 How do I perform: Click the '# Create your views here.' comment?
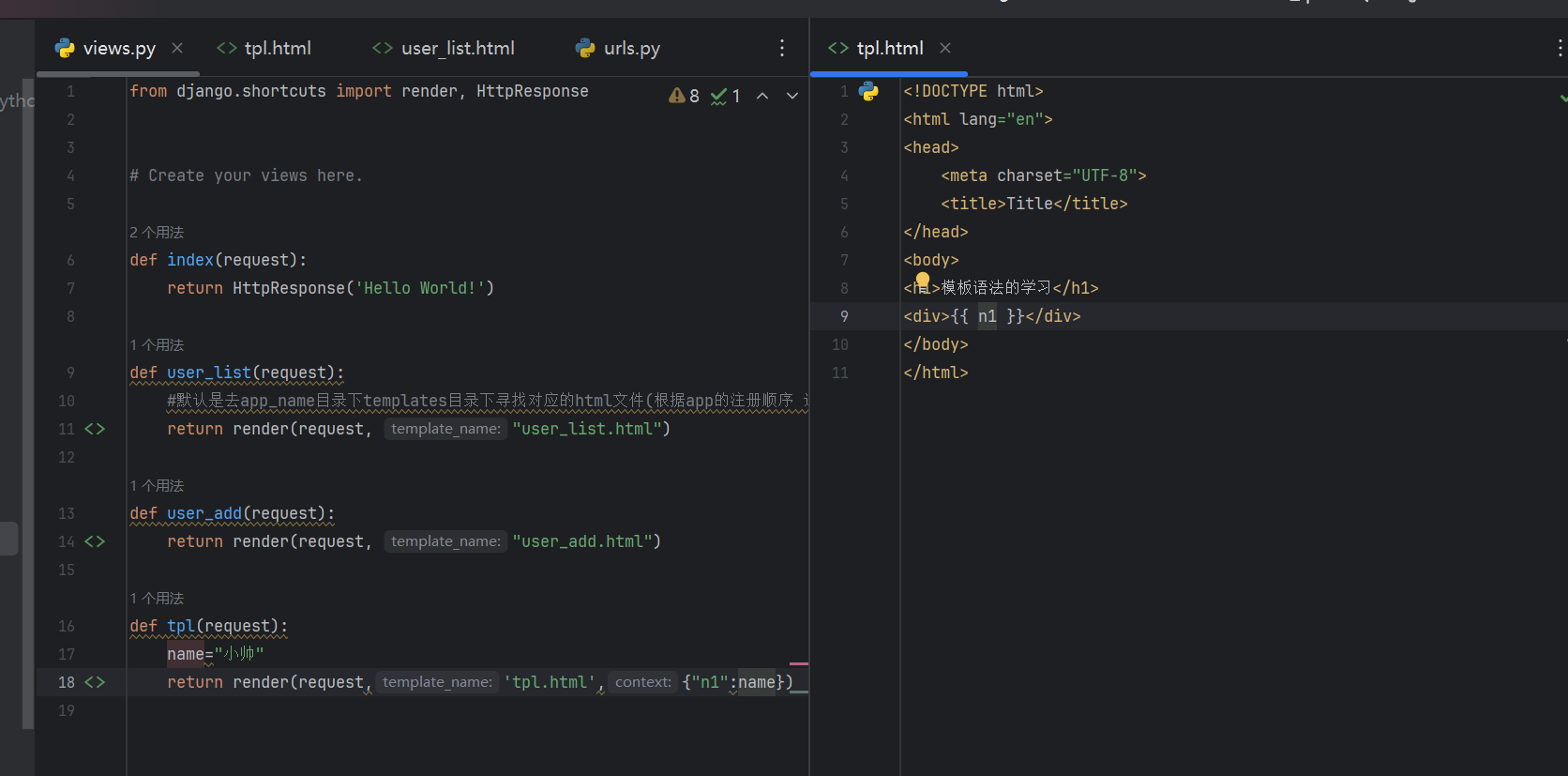[x=246, y=175]
